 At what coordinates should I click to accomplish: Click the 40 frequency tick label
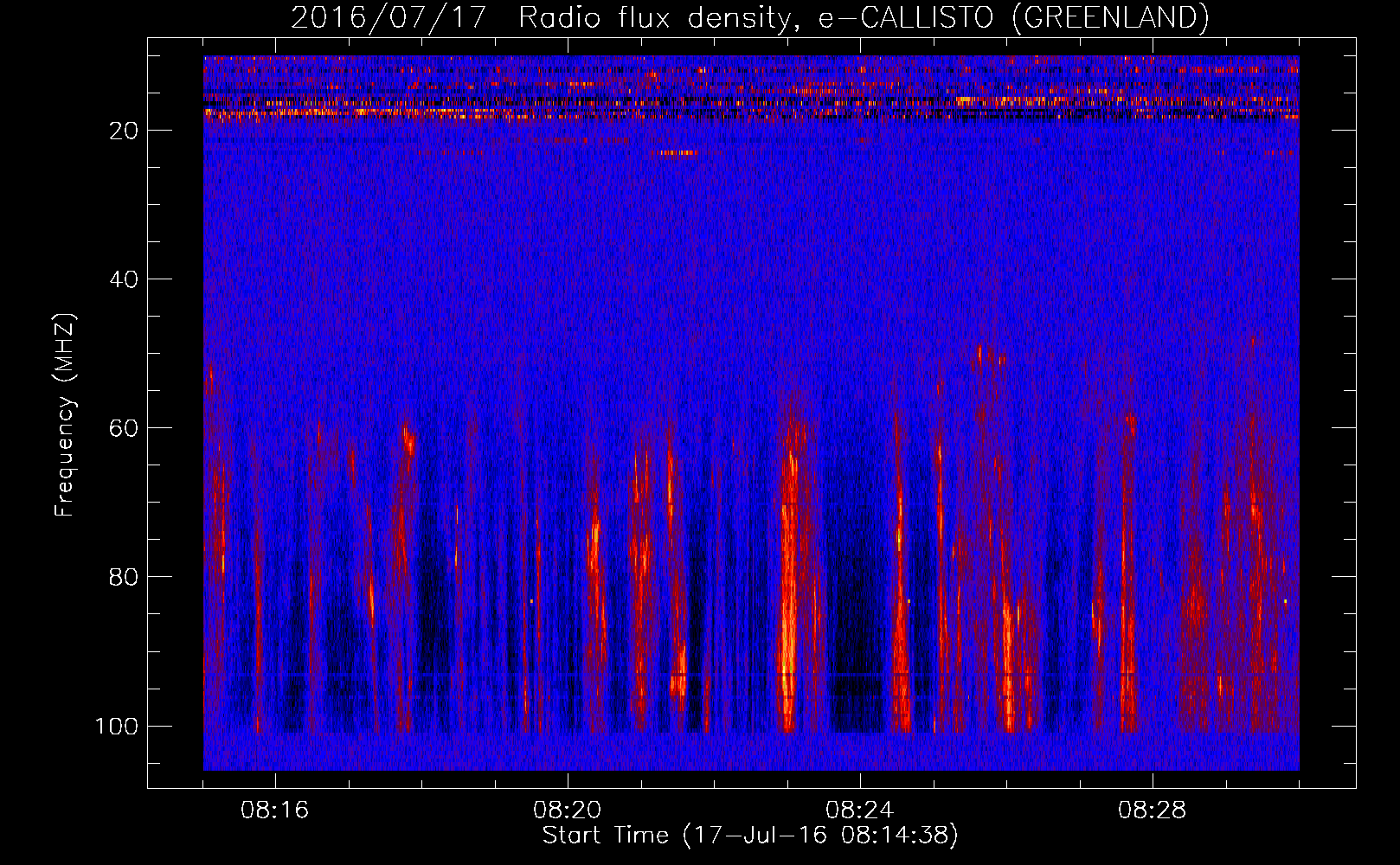click(124, 279)
